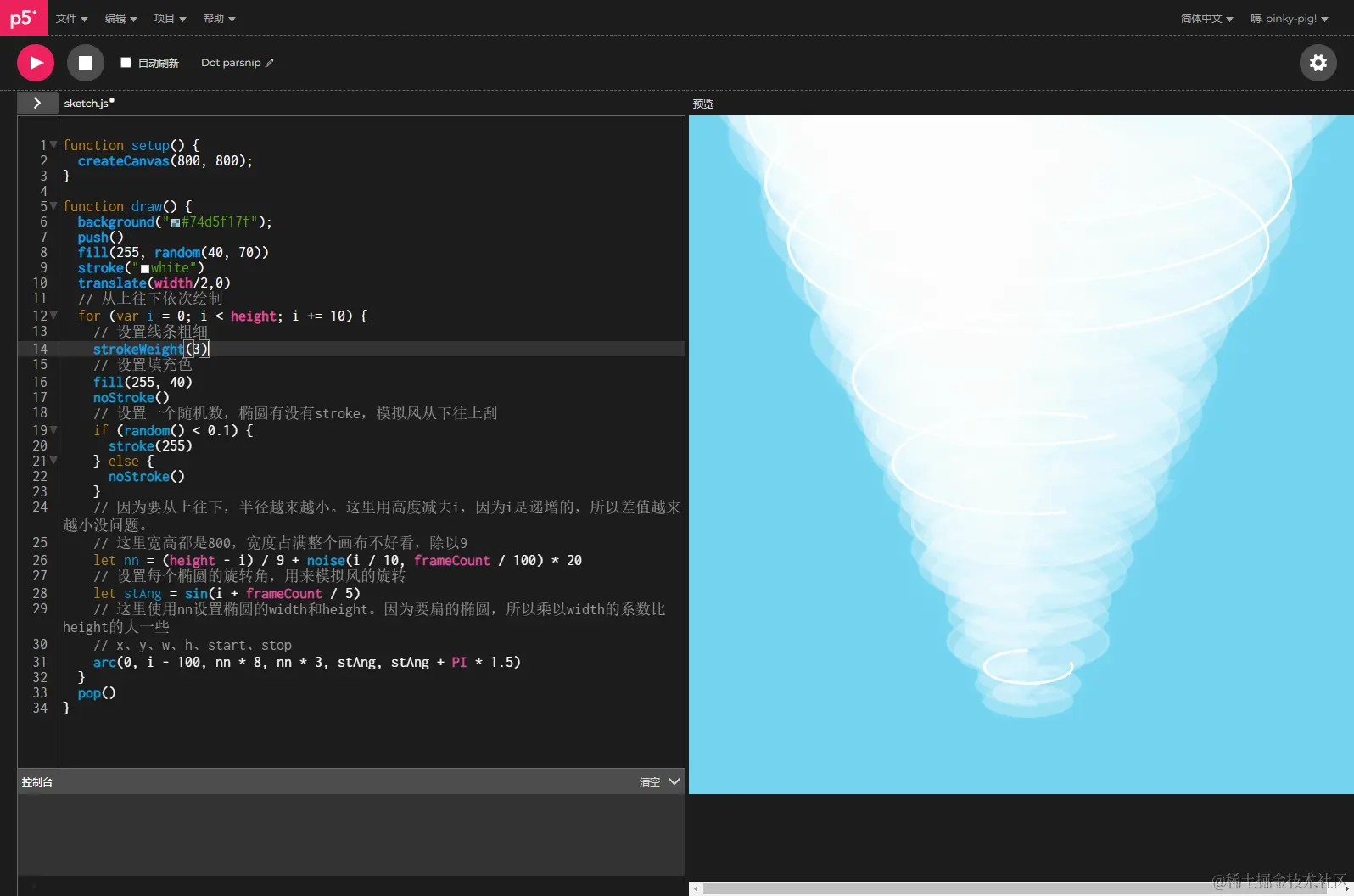Screen dimensions: 1354x896
Task: Open editor settings via the gear icon
Action: pyautogui.click(x=1318, y=63)
